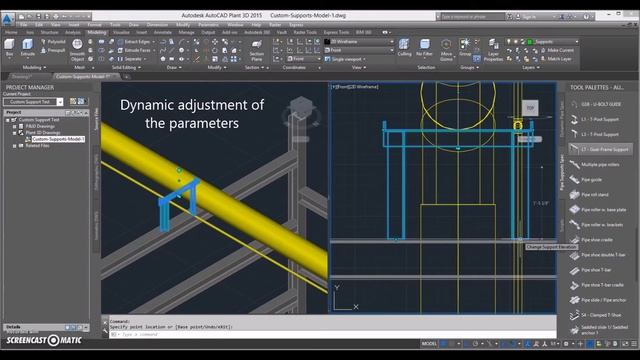
Task: Open the 2D Wireframe visual style dropdown
Action: 359,42
